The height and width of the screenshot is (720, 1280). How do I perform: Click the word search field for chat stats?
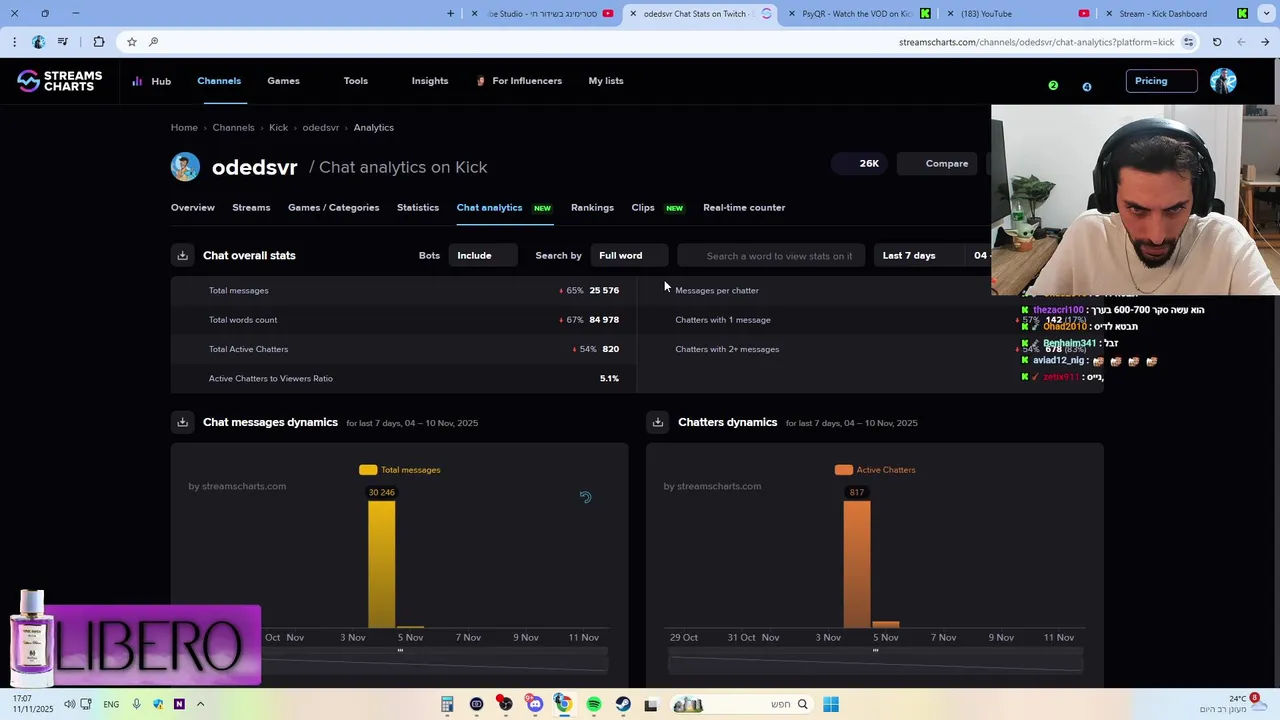pos(772,256)
